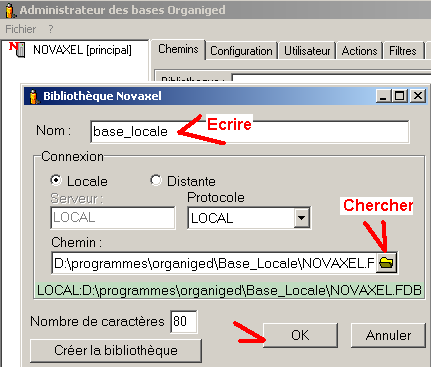Click the Administrateur des bases Organiged app icon
431x367 pixels.
[x=10, y=10]
